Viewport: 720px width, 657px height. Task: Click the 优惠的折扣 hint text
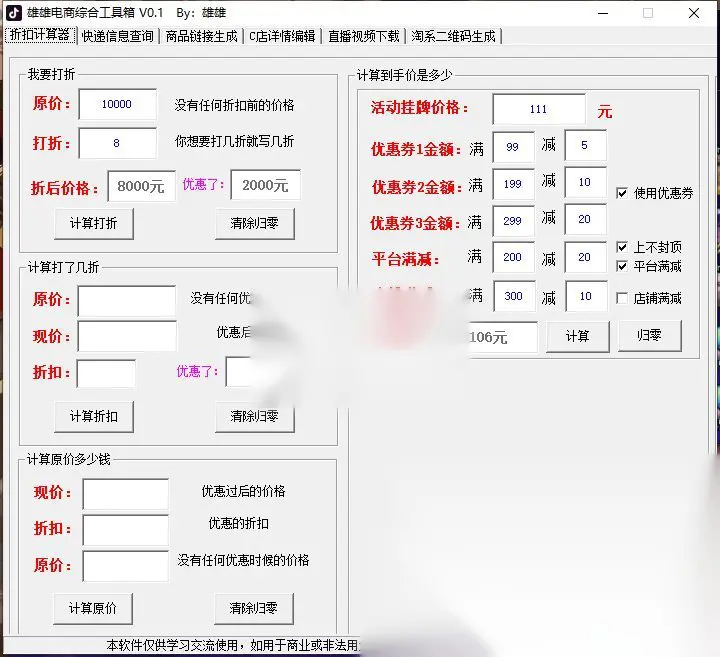pyautogui.click(x=239, y=523)
